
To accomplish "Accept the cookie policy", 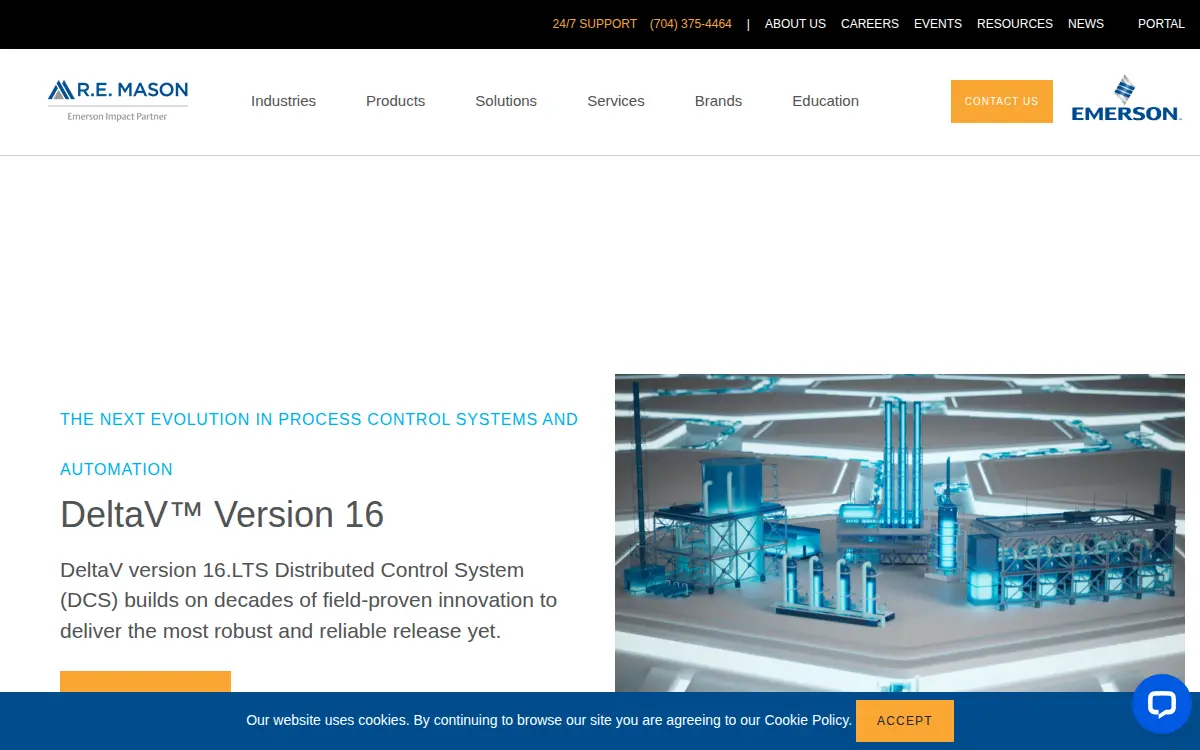I will pyautogui.click(x=904, y=721).
